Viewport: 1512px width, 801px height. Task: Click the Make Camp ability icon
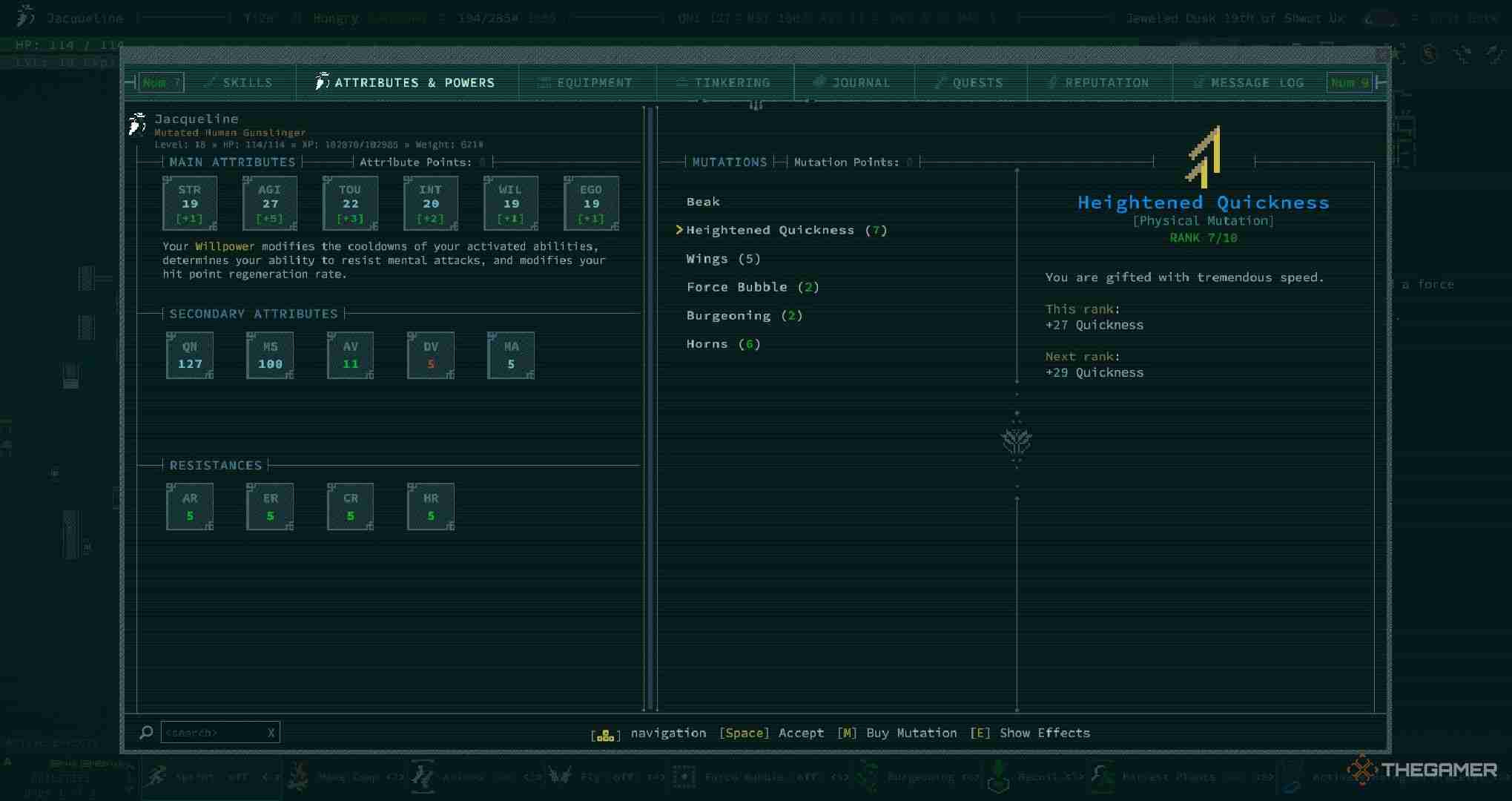click(298, 777)
